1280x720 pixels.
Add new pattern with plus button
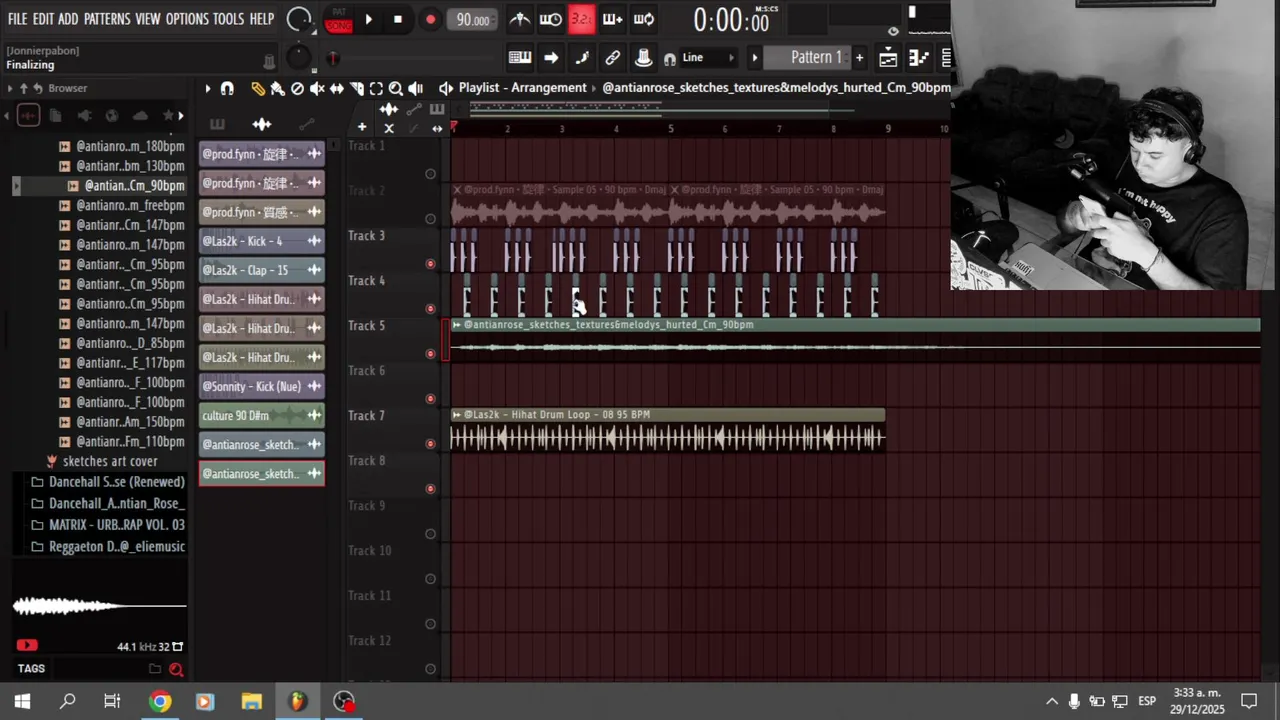(x=859, y=58)
